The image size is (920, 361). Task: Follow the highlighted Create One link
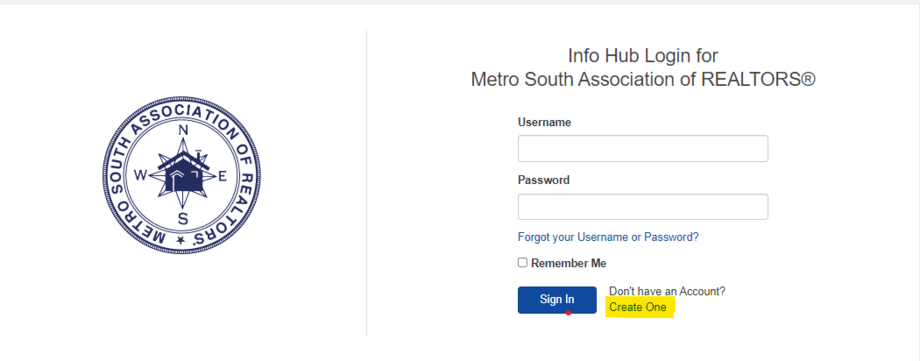coord(638,307)
